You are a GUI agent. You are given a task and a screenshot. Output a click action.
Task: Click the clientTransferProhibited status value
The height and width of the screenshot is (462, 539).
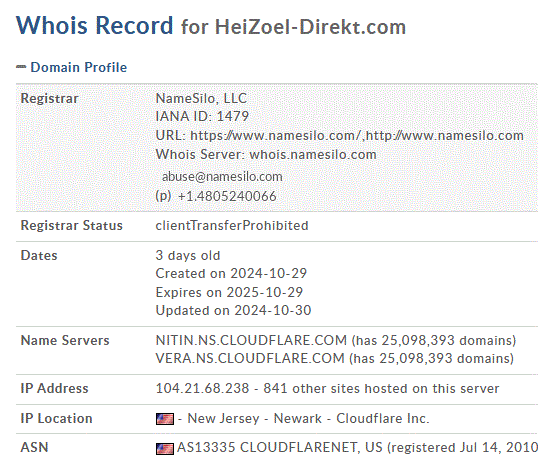(x=232, y=226)
